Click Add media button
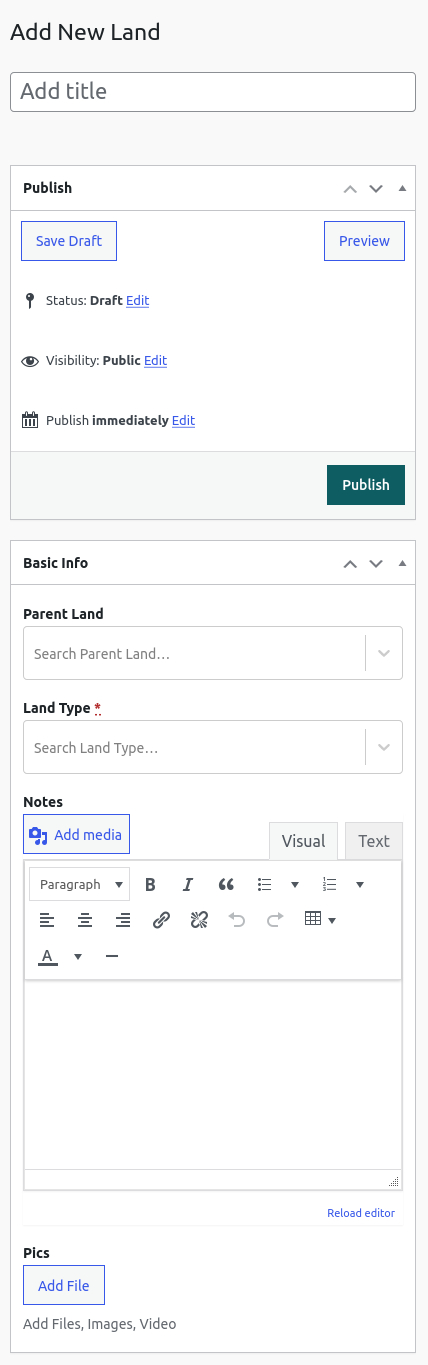This screenshot has height=1365, width=428. [x=76, y=834]
